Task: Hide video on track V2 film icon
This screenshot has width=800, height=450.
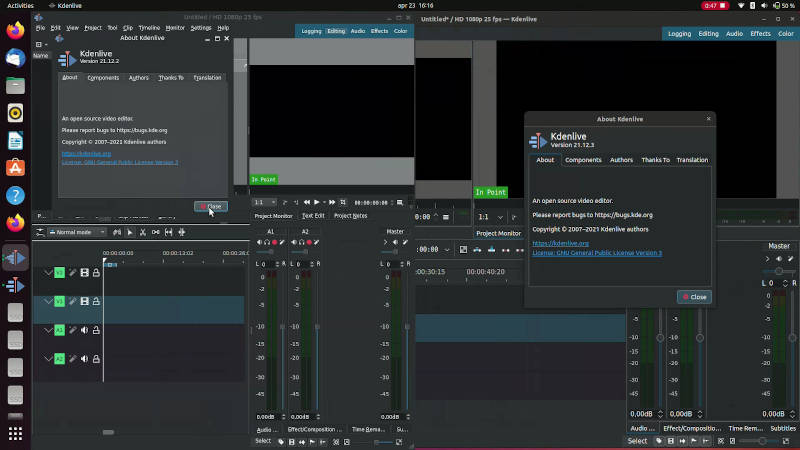Action: tap(84, 273)
